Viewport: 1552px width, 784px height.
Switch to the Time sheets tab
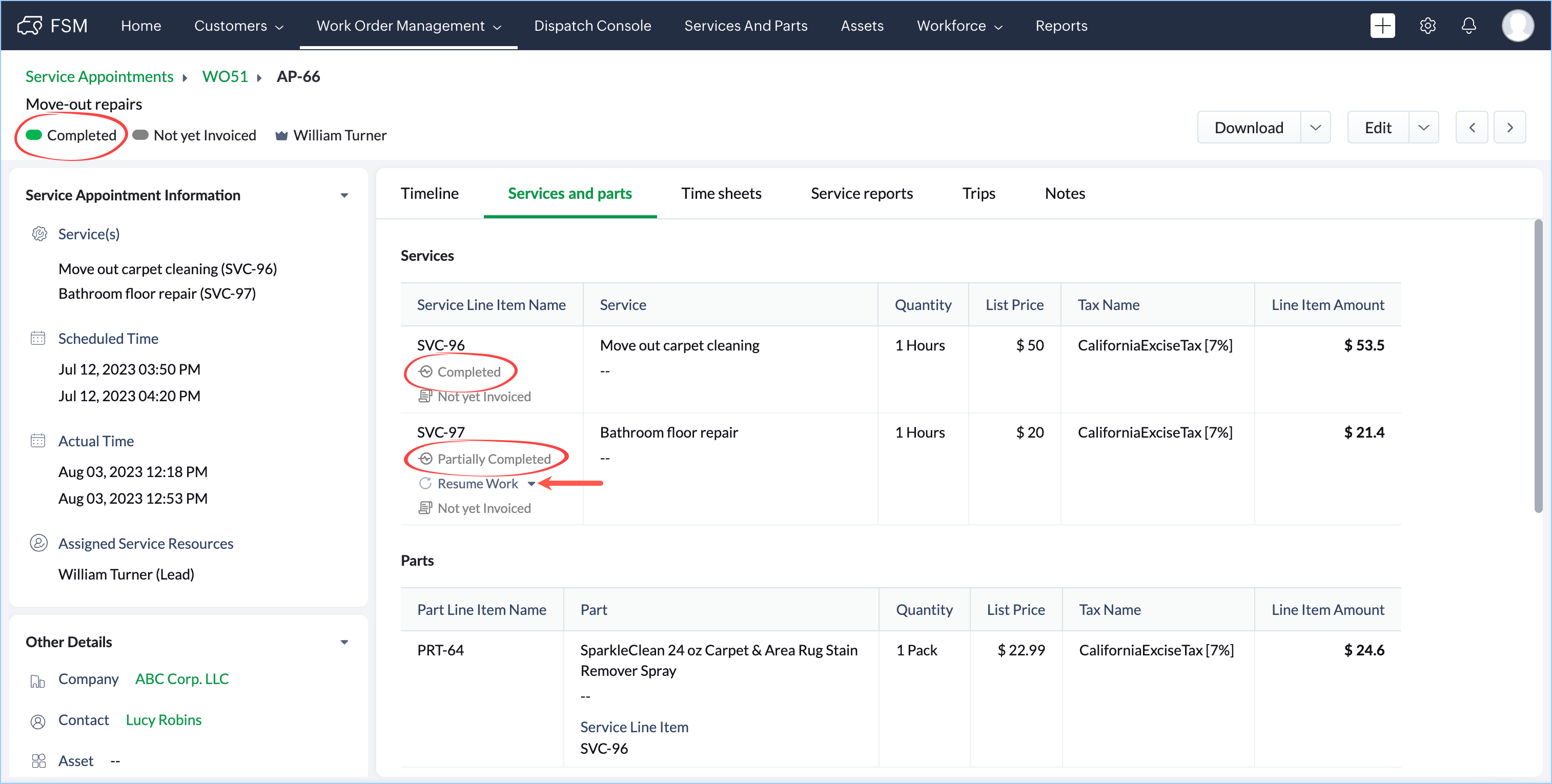(721, 193)
